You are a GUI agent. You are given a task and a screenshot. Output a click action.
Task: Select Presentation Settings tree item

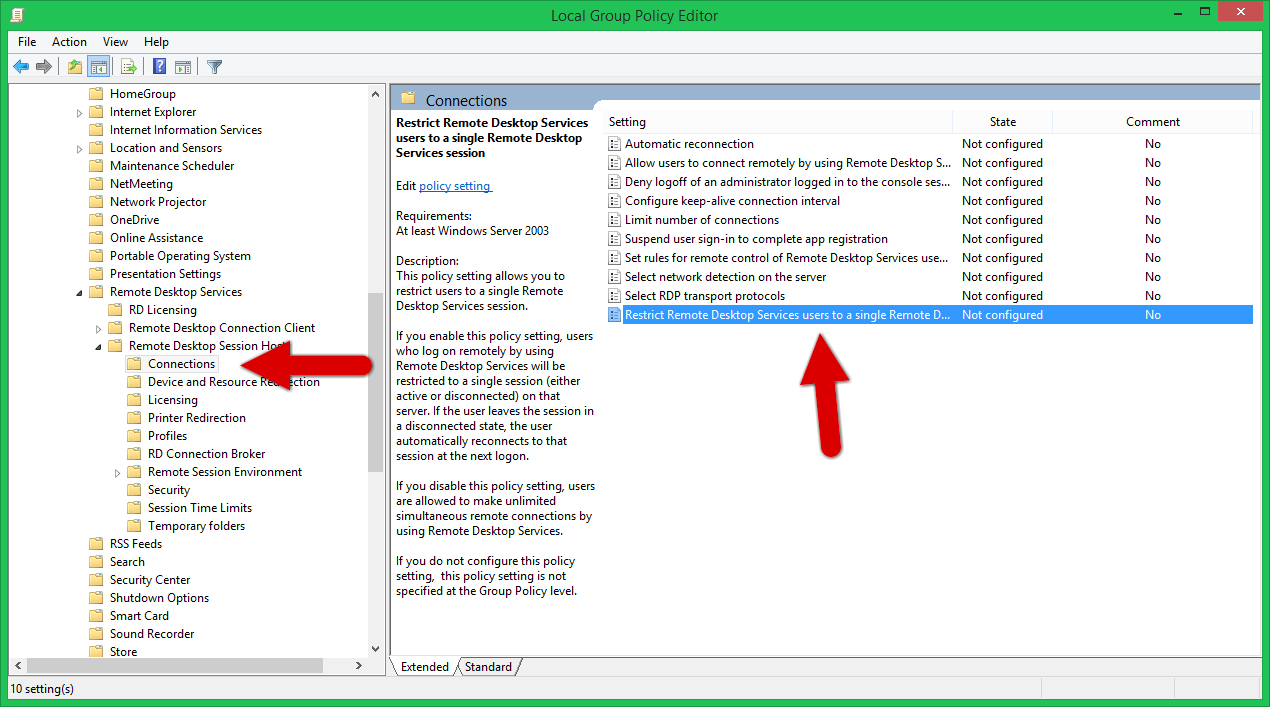coord(165,274)
